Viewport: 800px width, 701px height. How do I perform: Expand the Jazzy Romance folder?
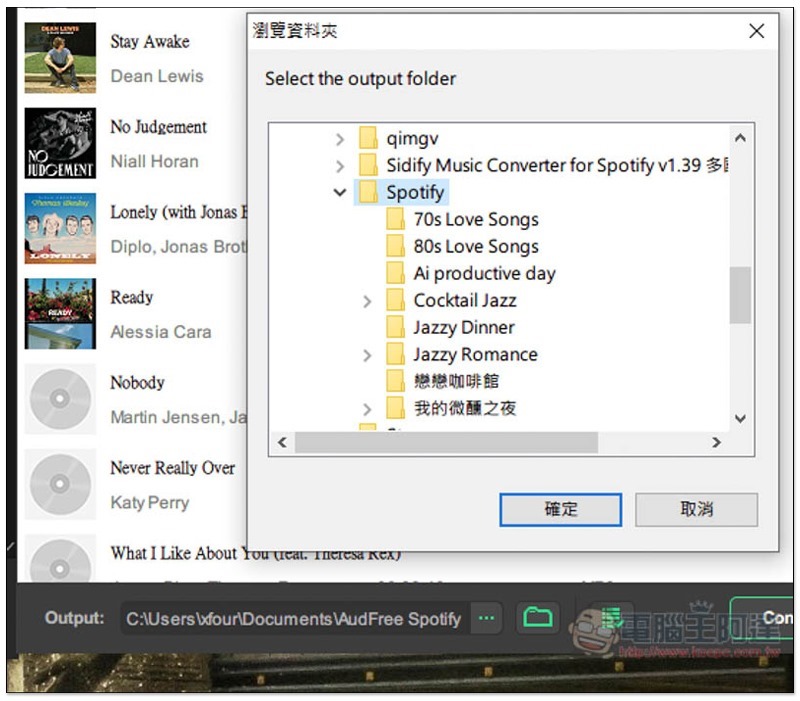[367, 355]
